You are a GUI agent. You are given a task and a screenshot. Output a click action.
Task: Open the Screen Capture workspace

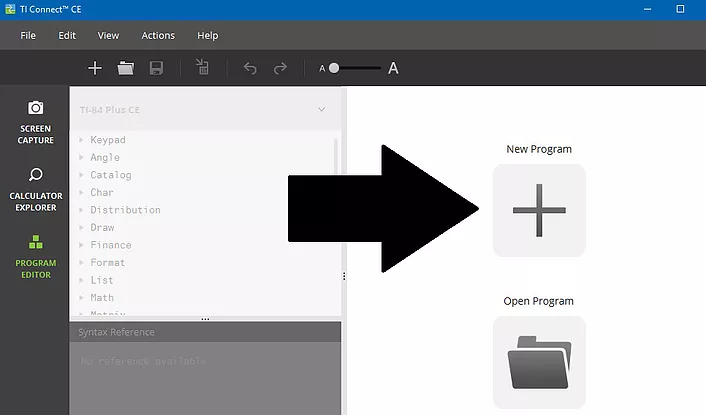coord(35,122)
